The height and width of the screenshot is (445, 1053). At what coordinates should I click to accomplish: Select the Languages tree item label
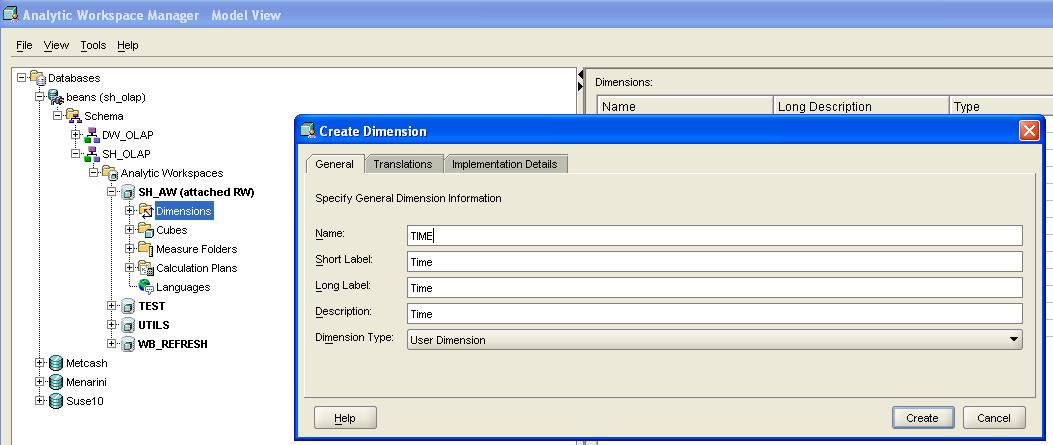pyautogui.click(x=183, y=287)
